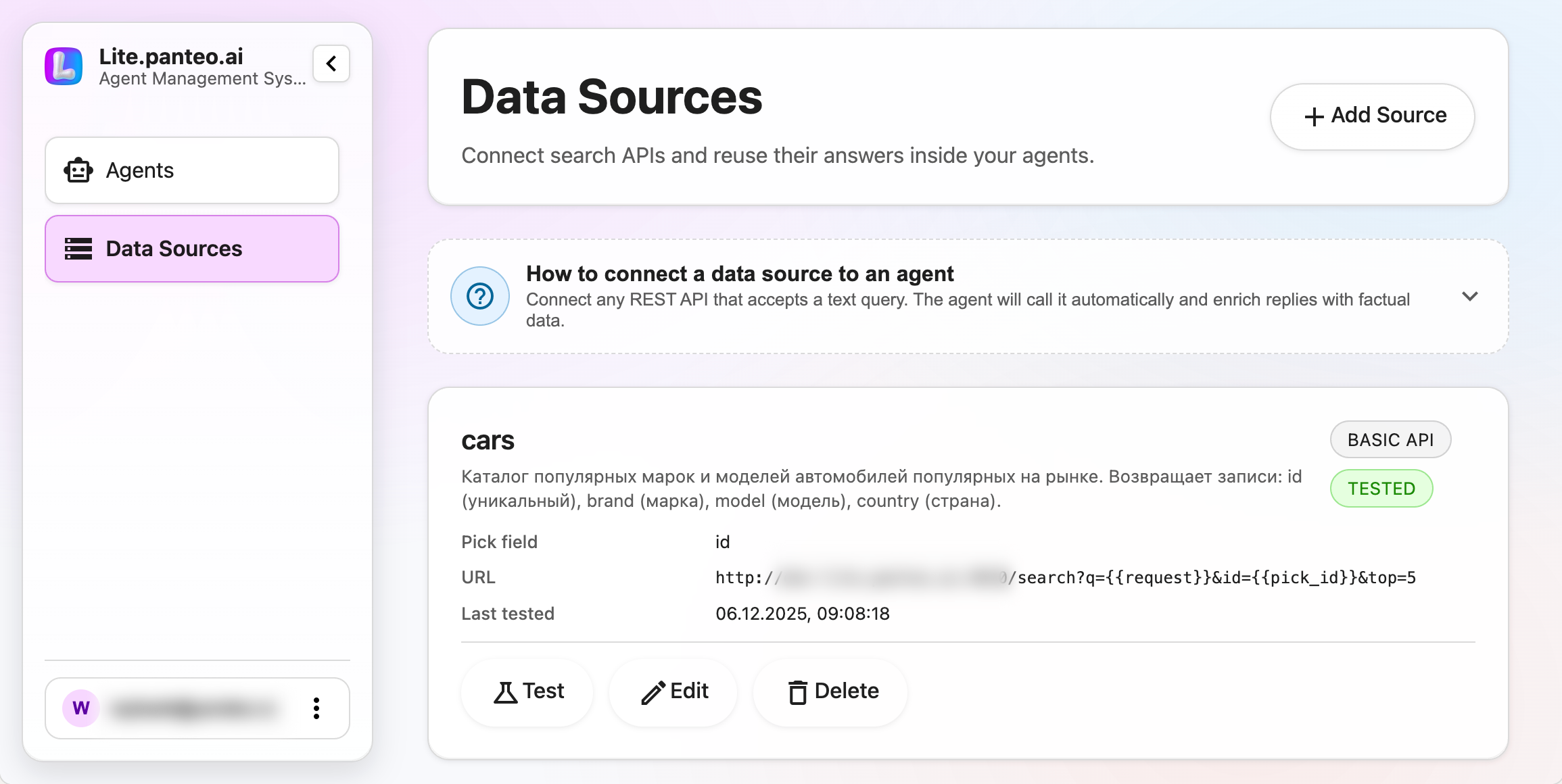The height and width of the screenshot is (784, 1562).
Task: Open the three-dot account menu
Action: (x=315, y=708)
